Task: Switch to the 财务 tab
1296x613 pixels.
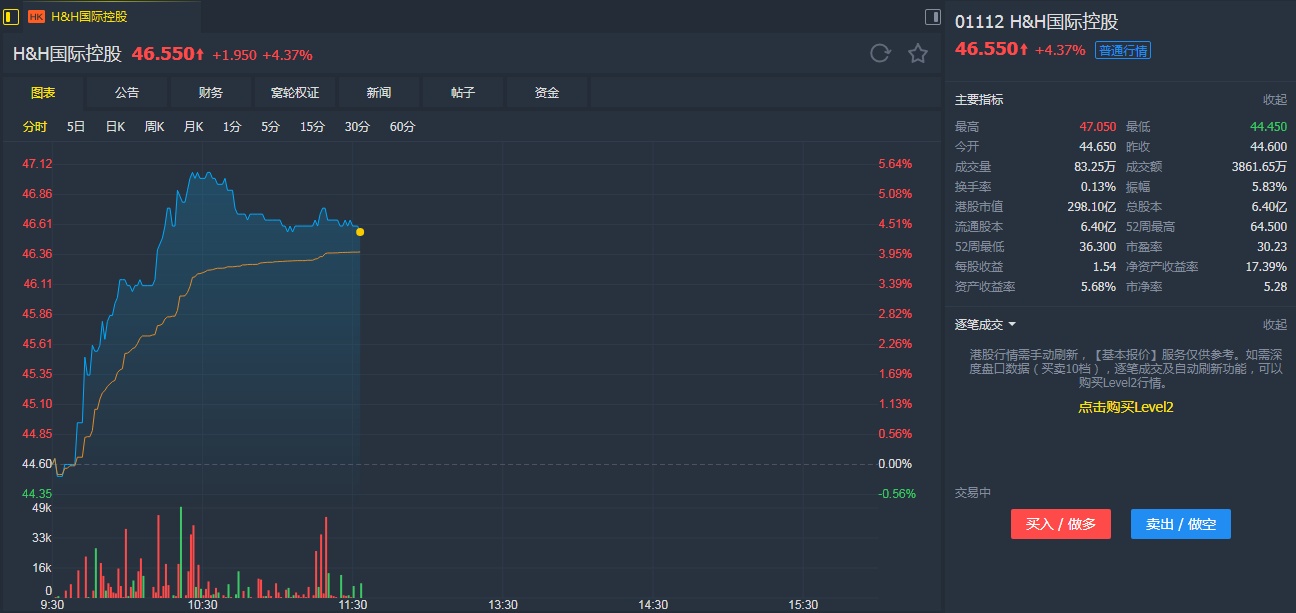Action: pyautogui.click(x=211, y=93)
